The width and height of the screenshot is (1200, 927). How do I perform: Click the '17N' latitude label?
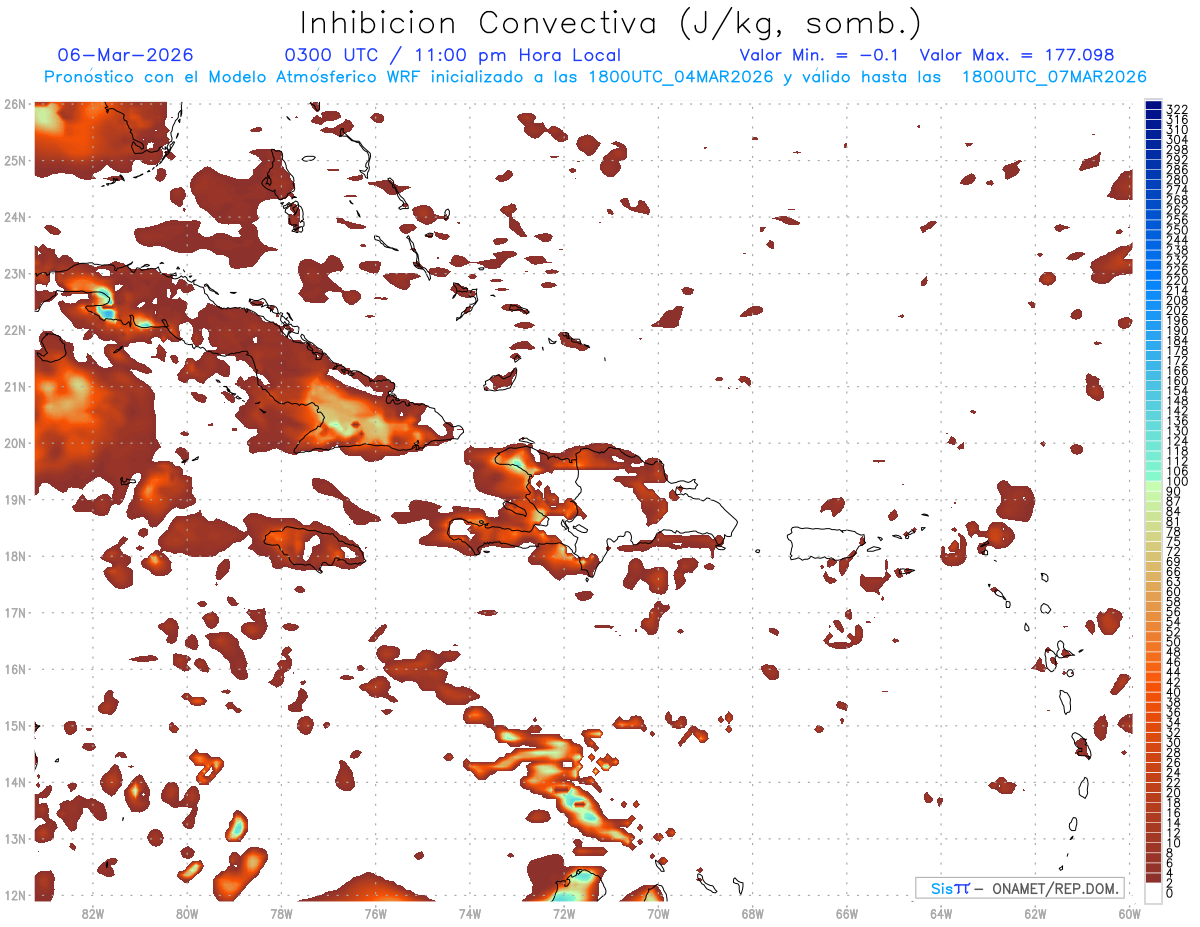pyautogui.click(x=15, y=612)
